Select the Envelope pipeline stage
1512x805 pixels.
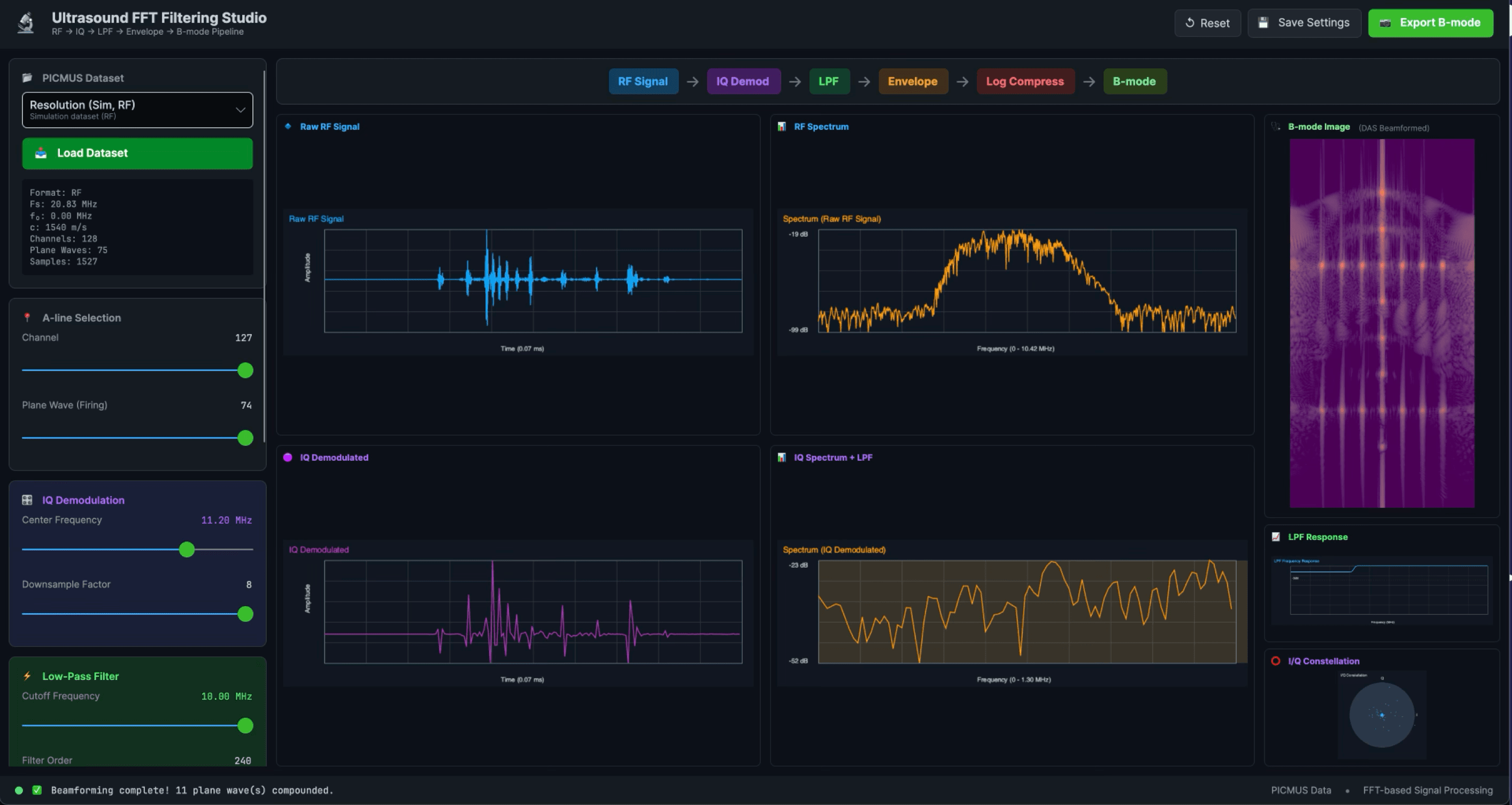[x=913, y=82]
